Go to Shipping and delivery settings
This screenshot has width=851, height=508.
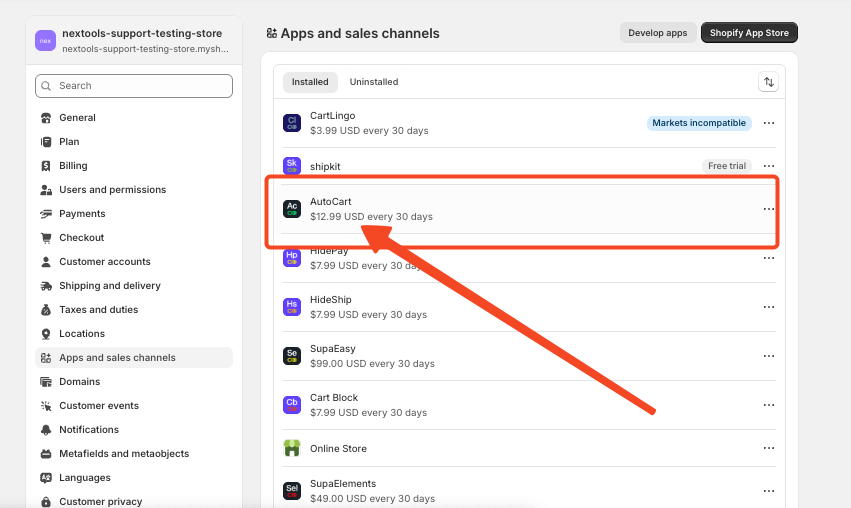(110, 286)
